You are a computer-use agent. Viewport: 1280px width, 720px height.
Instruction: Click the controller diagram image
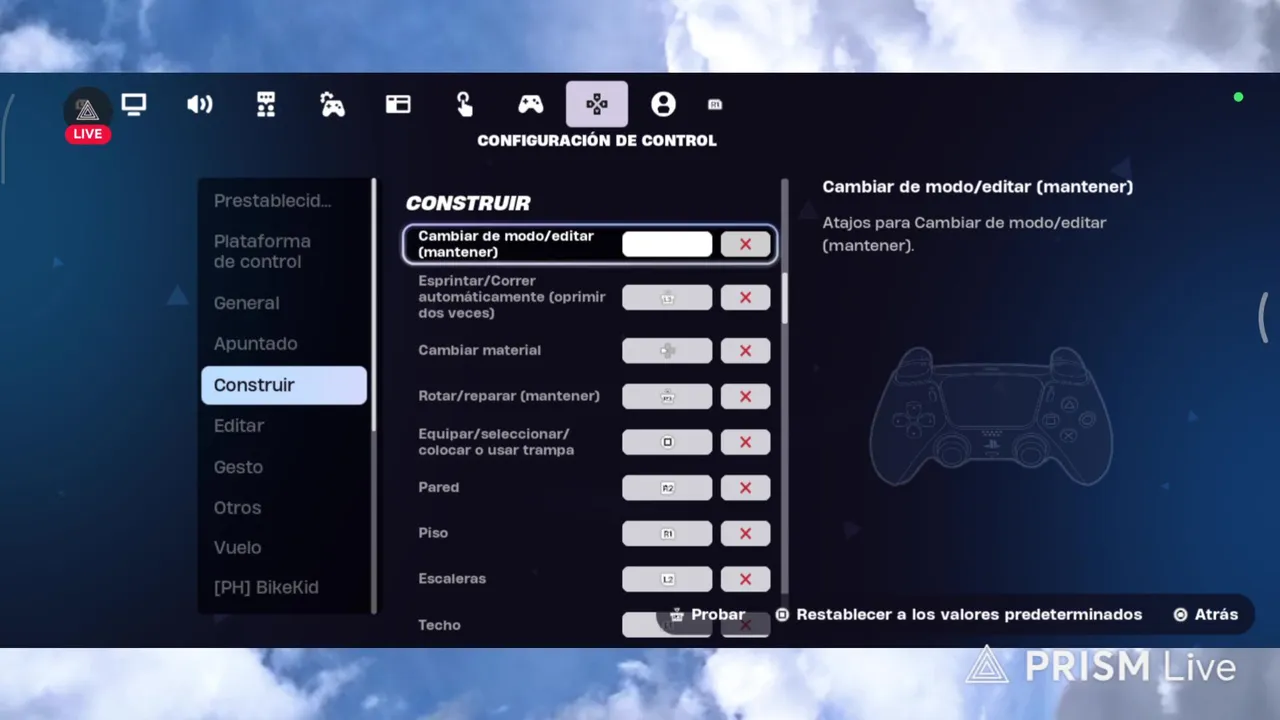pyautogui.click(x=991, y=416)
